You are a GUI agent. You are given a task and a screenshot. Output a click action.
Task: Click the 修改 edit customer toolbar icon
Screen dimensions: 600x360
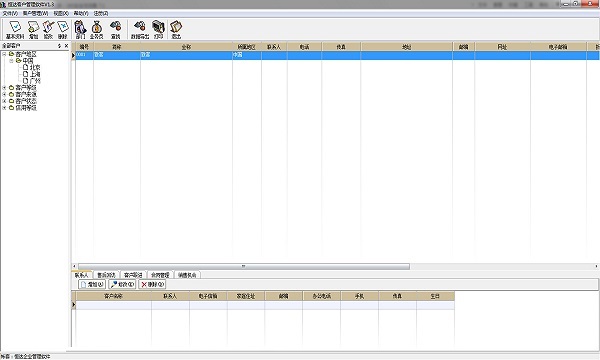pos(48,30)
